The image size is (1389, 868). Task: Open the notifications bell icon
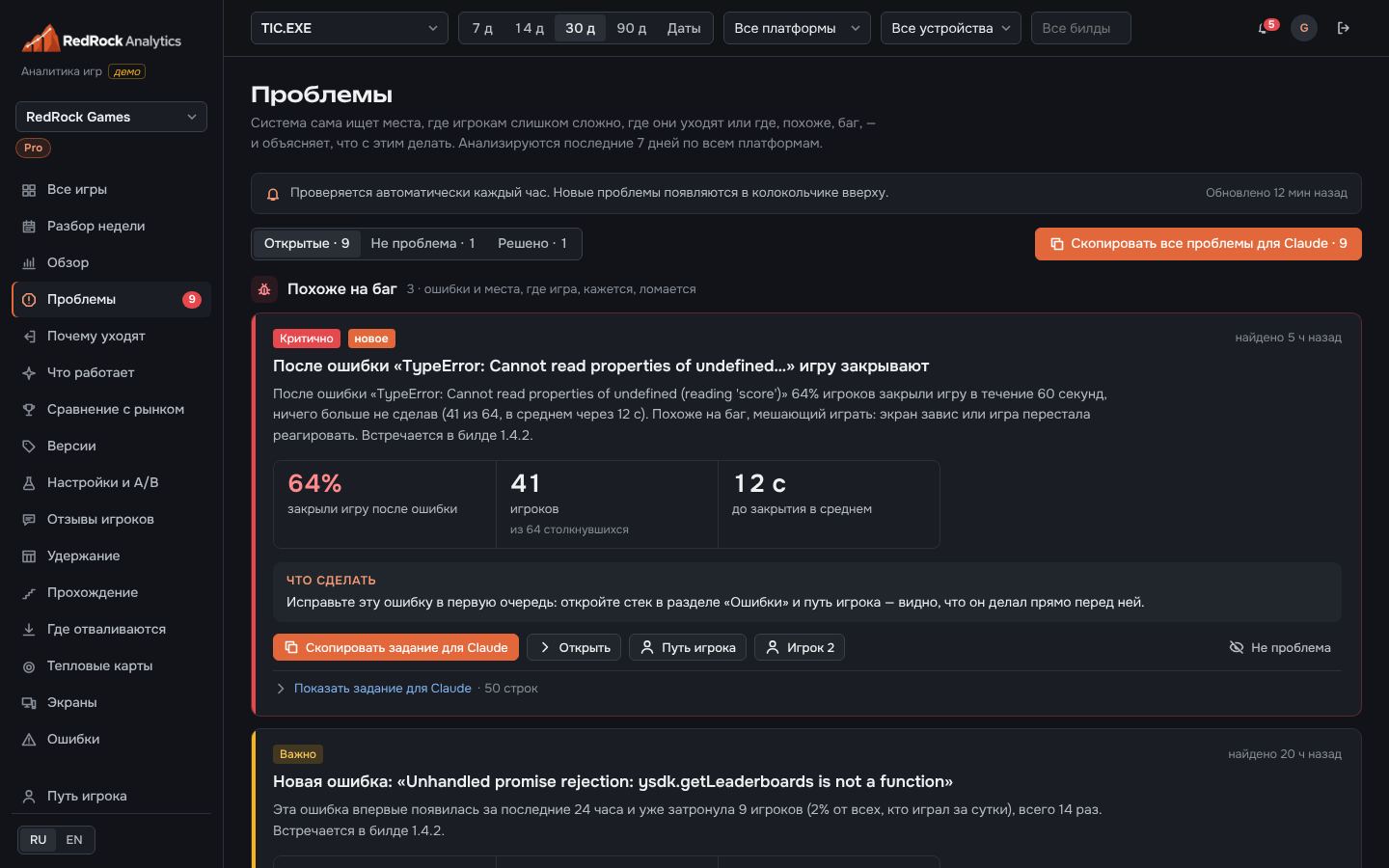click(1264, 28)
